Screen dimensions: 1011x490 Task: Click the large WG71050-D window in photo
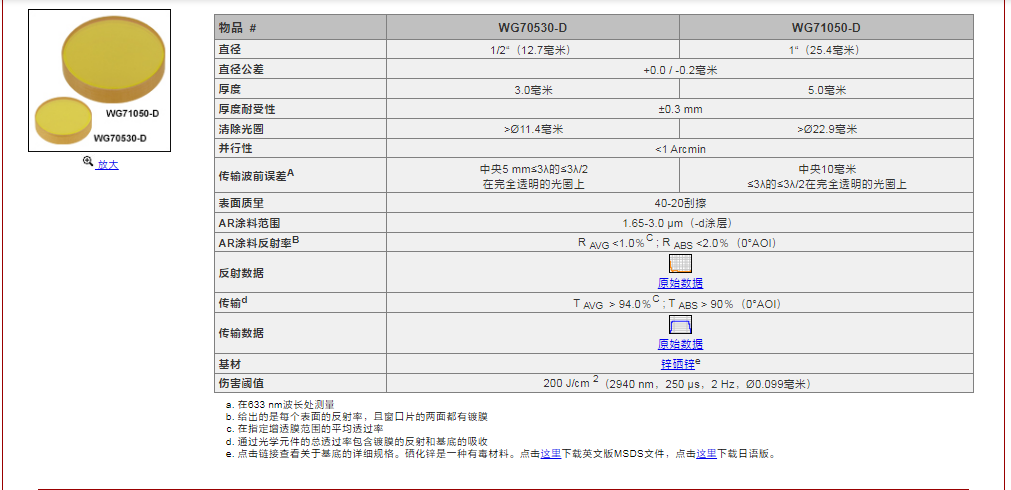112,60
